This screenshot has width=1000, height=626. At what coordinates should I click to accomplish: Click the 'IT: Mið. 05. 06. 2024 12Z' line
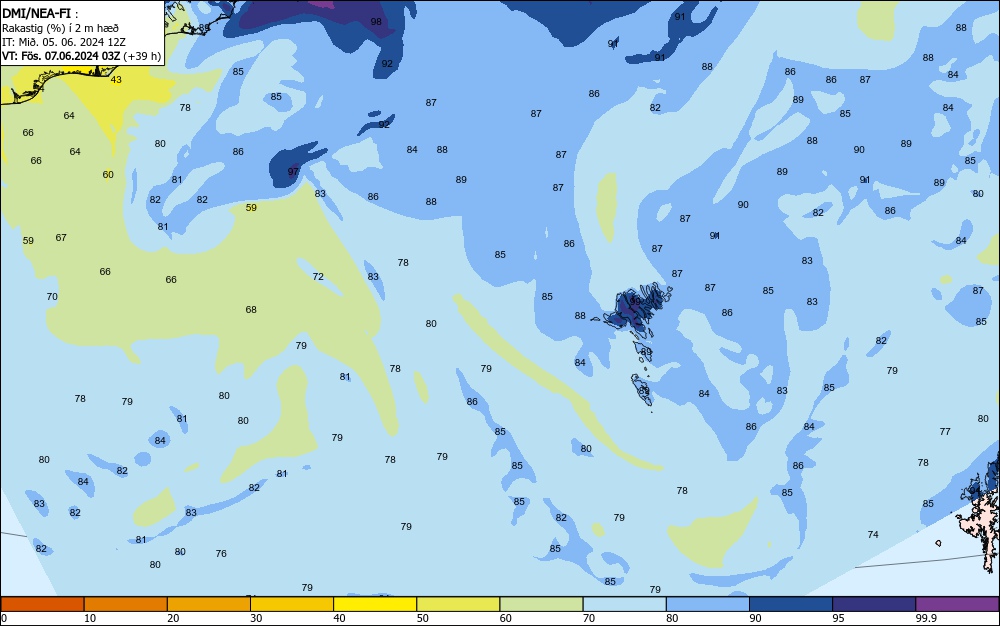[x=64, y=42]
